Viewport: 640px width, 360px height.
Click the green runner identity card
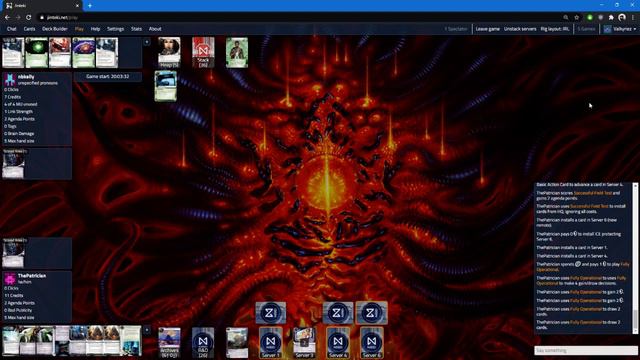(x=237, y=52)
